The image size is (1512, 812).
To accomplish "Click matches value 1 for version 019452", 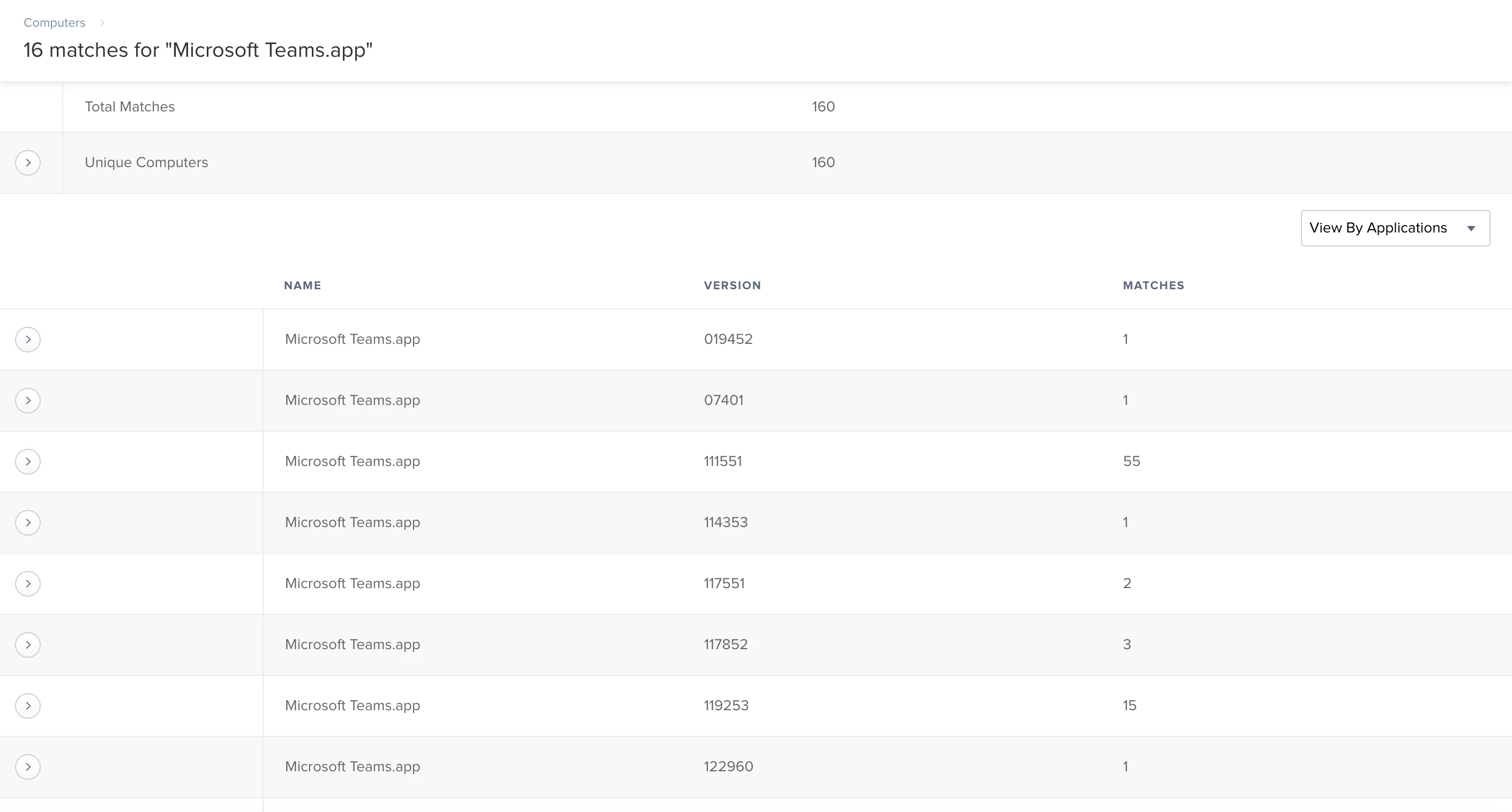I will [x=1125, y=339].
